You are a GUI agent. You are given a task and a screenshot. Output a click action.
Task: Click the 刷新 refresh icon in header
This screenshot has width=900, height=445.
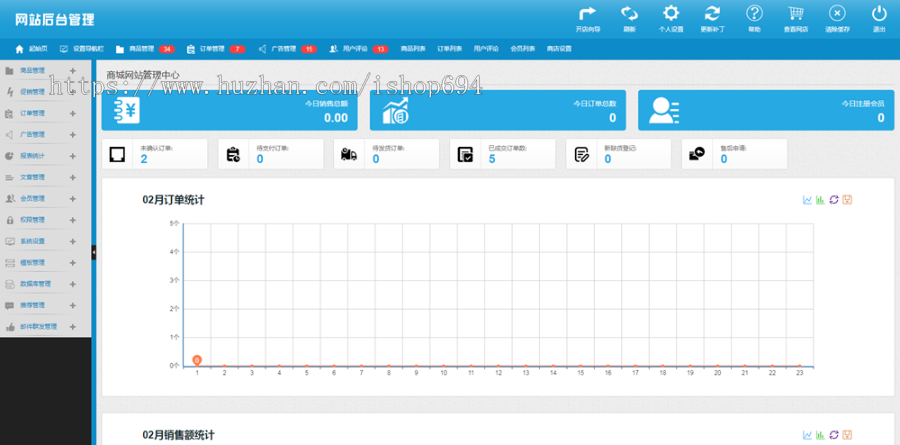[x=629, y=14]
